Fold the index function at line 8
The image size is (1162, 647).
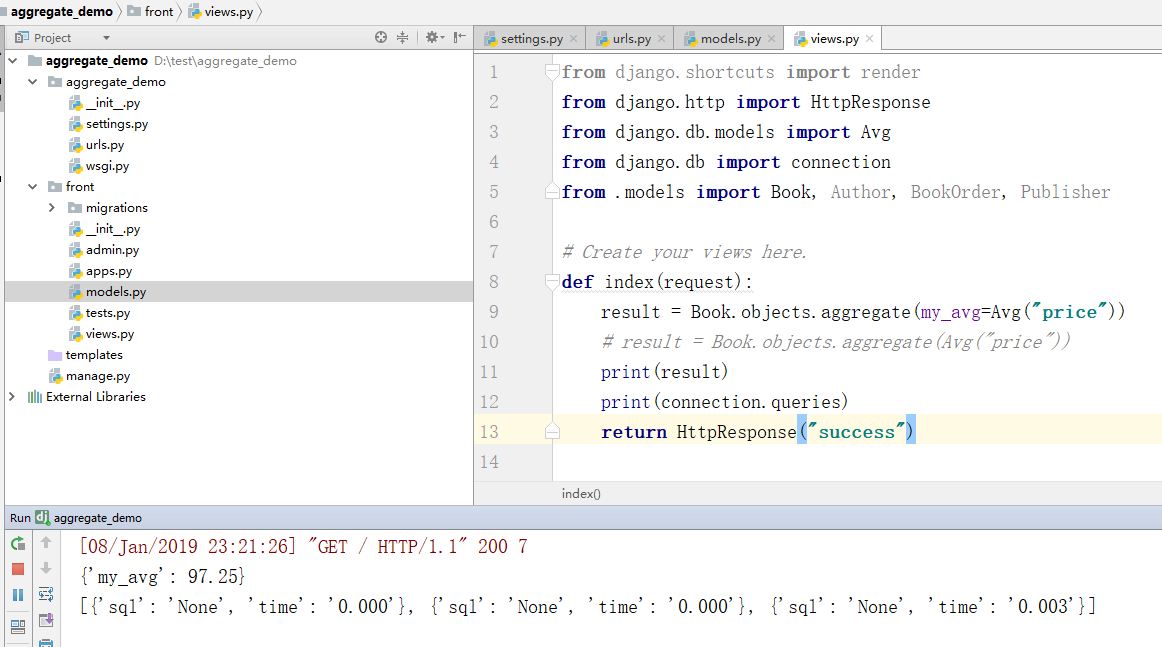pyautogui.click(x=551, y=282)
